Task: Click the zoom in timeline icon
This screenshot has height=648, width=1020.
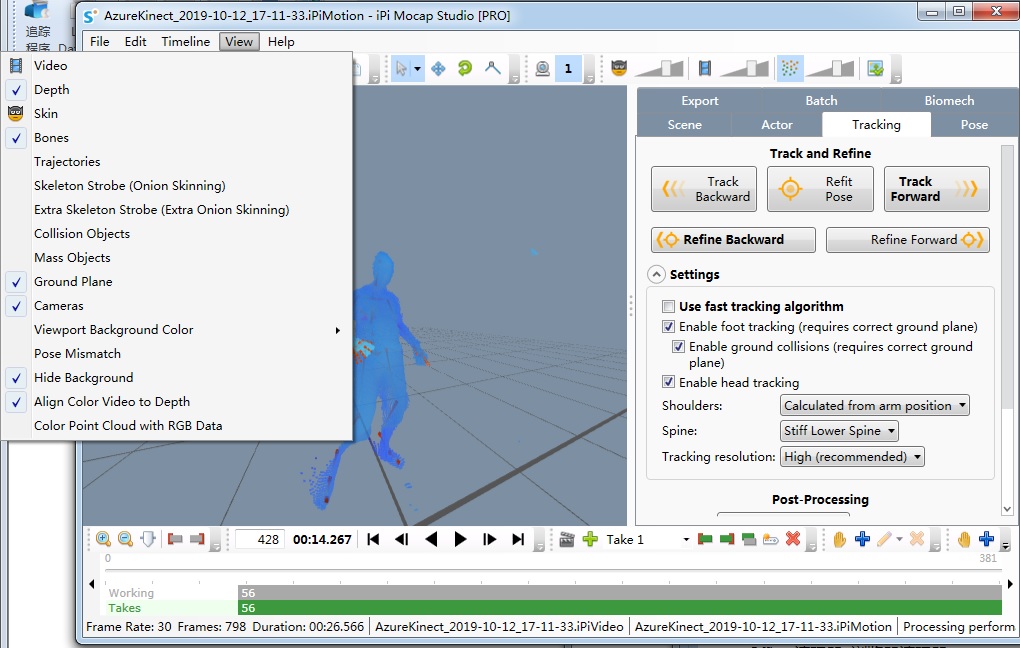Action: pyautogui.click(x=103, y=539)
